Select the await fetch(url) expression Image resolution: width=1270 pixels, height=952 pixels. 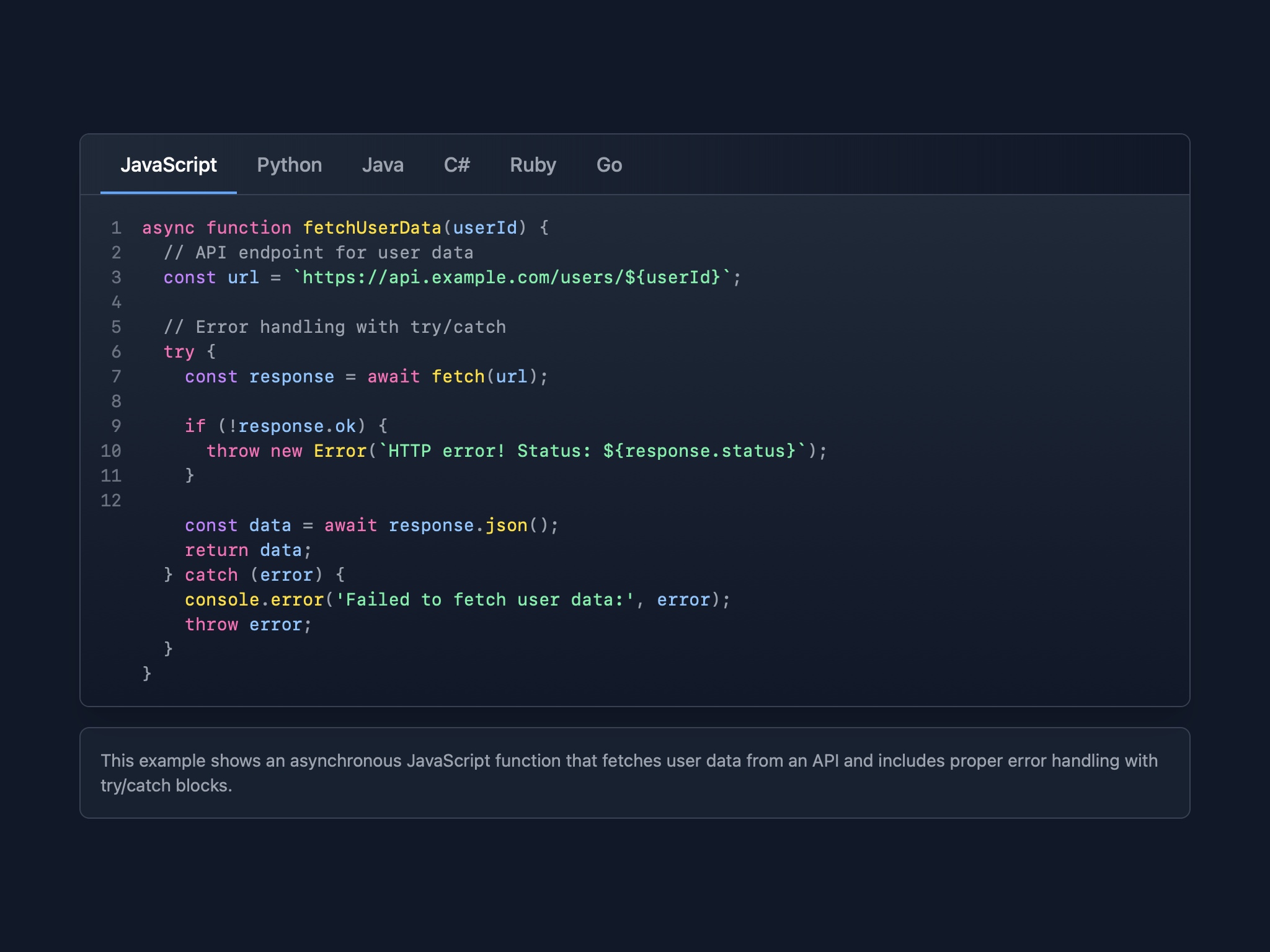pyautogui.click(x=456, y=376)
